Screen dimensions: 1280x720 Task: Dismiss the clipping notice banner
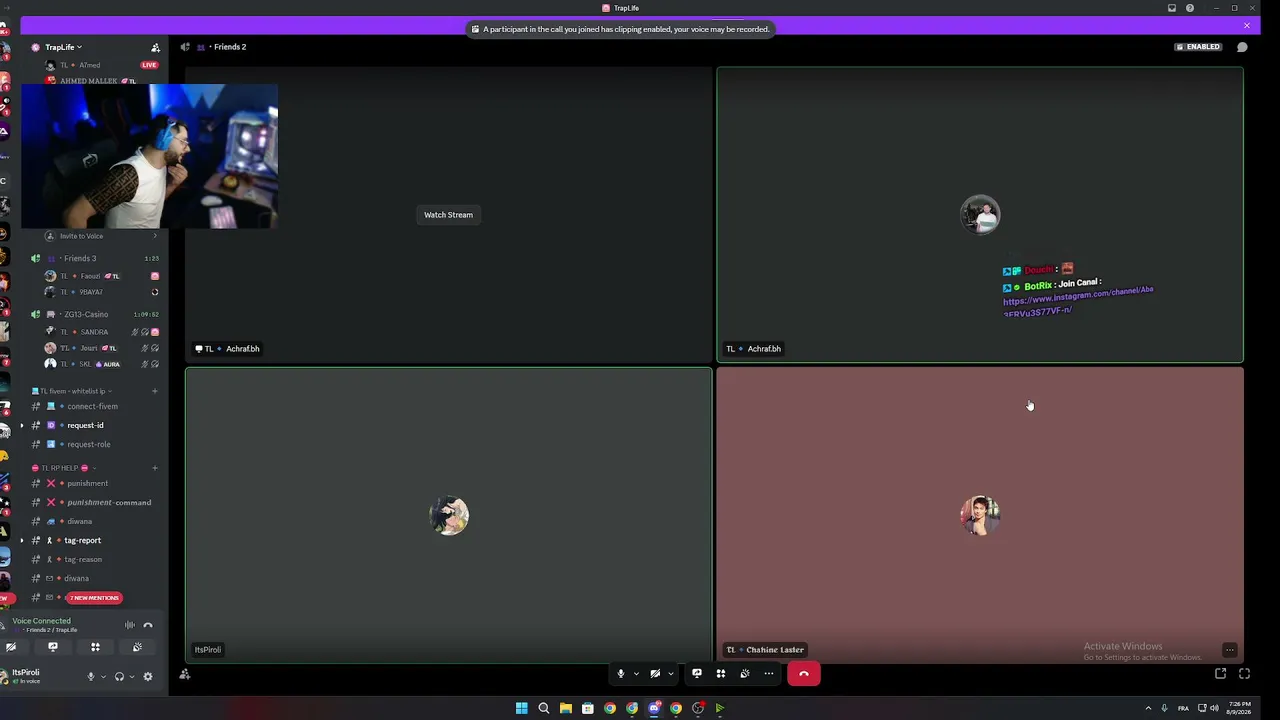[x=1247, y=26]
